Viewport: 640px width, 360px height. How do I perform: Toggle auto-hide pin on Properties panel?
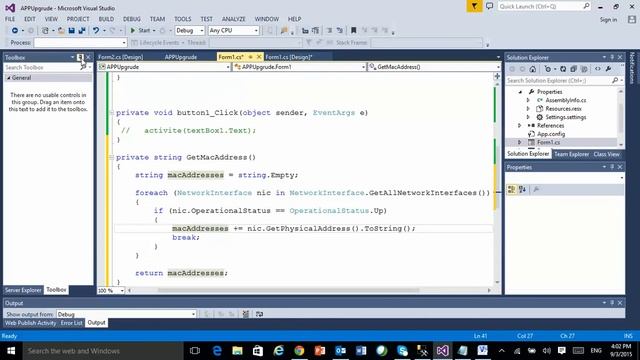pyautogui.click(x=612, y=167)
